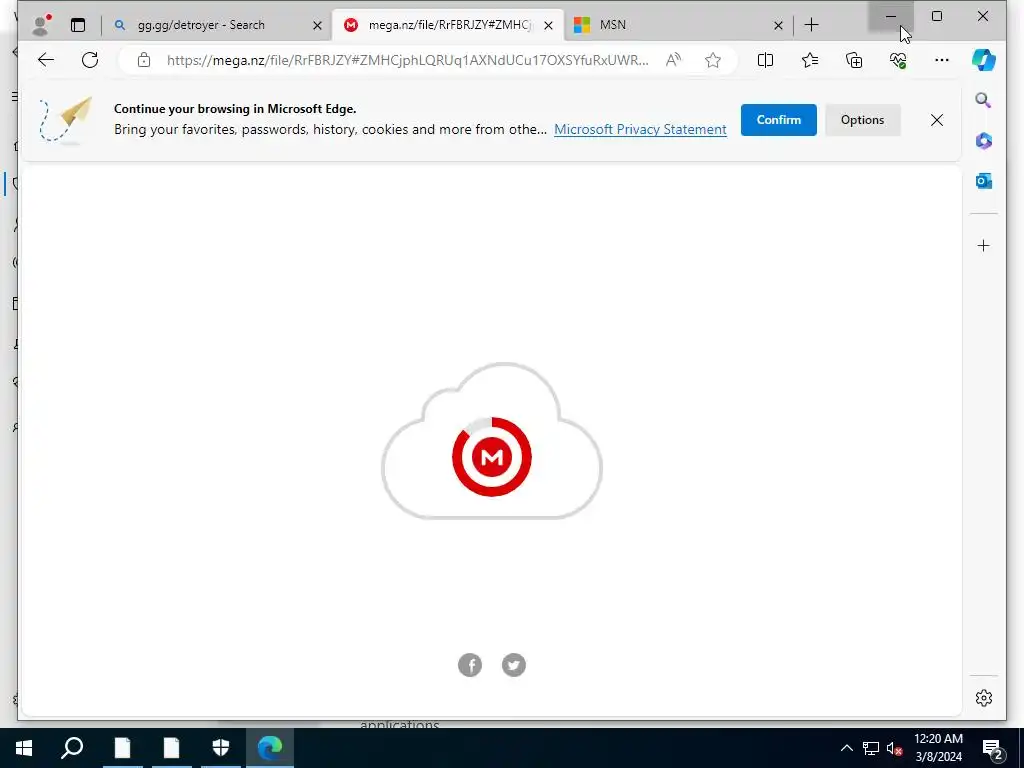Open network status tray icon
Image resolution: width=1024 pixels, height=768 pixels.
(x=871, y=748)
